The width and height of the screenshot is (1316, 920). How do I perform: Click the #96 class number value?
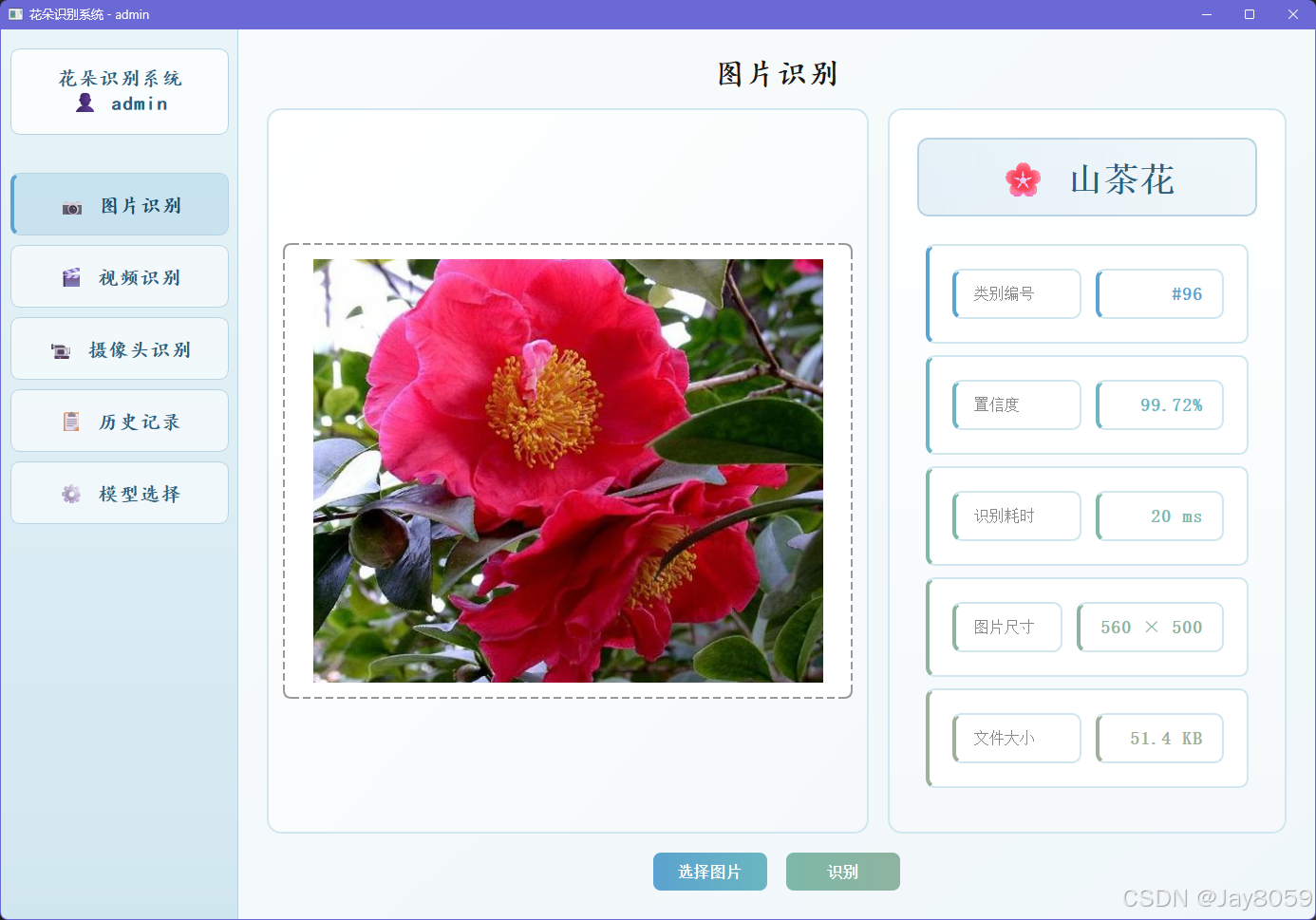(x=1187, y=294)
